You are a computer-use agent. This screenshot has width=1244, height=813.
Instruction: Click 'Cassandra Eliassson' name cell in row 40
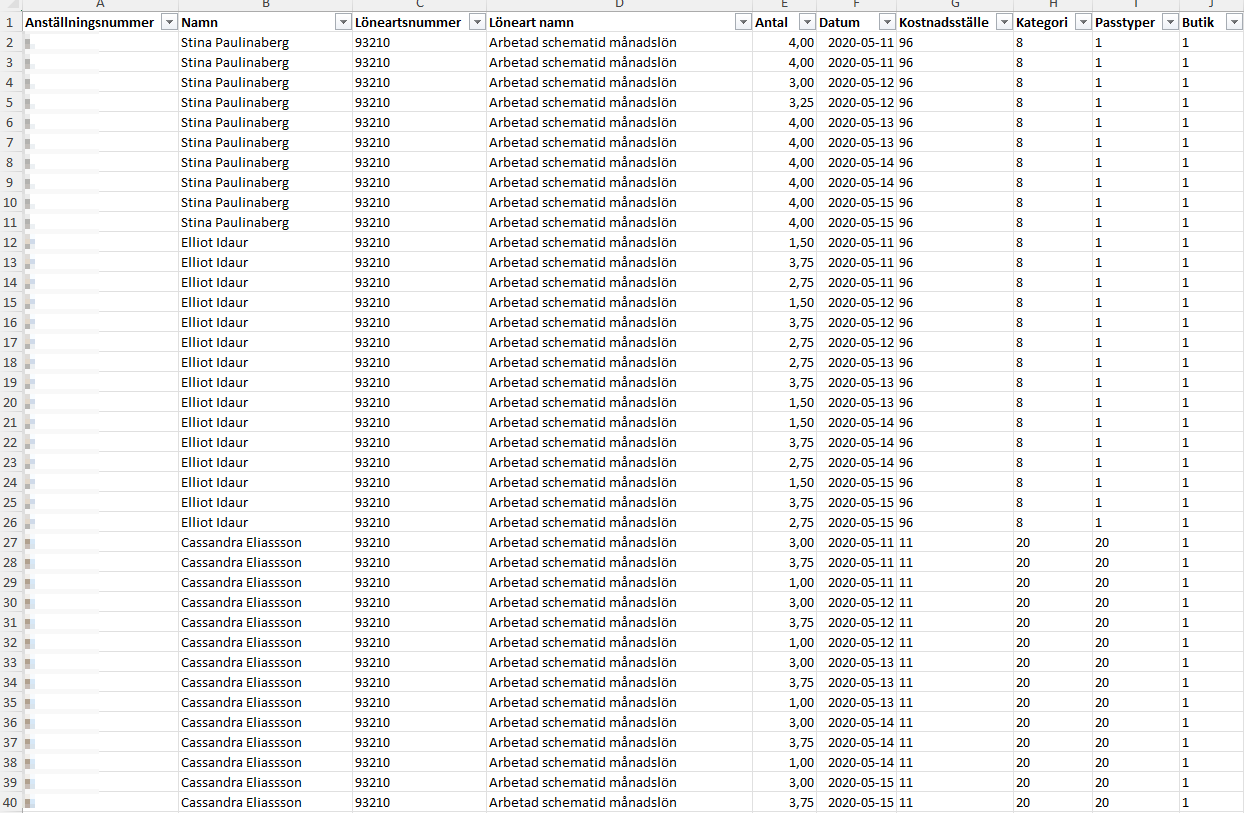click(265, 802)
